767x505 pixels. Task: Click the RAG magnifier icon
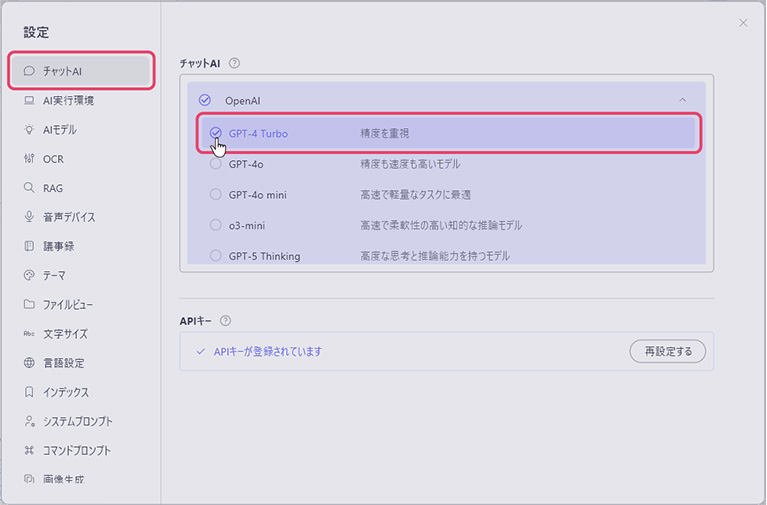pos(29,188)
